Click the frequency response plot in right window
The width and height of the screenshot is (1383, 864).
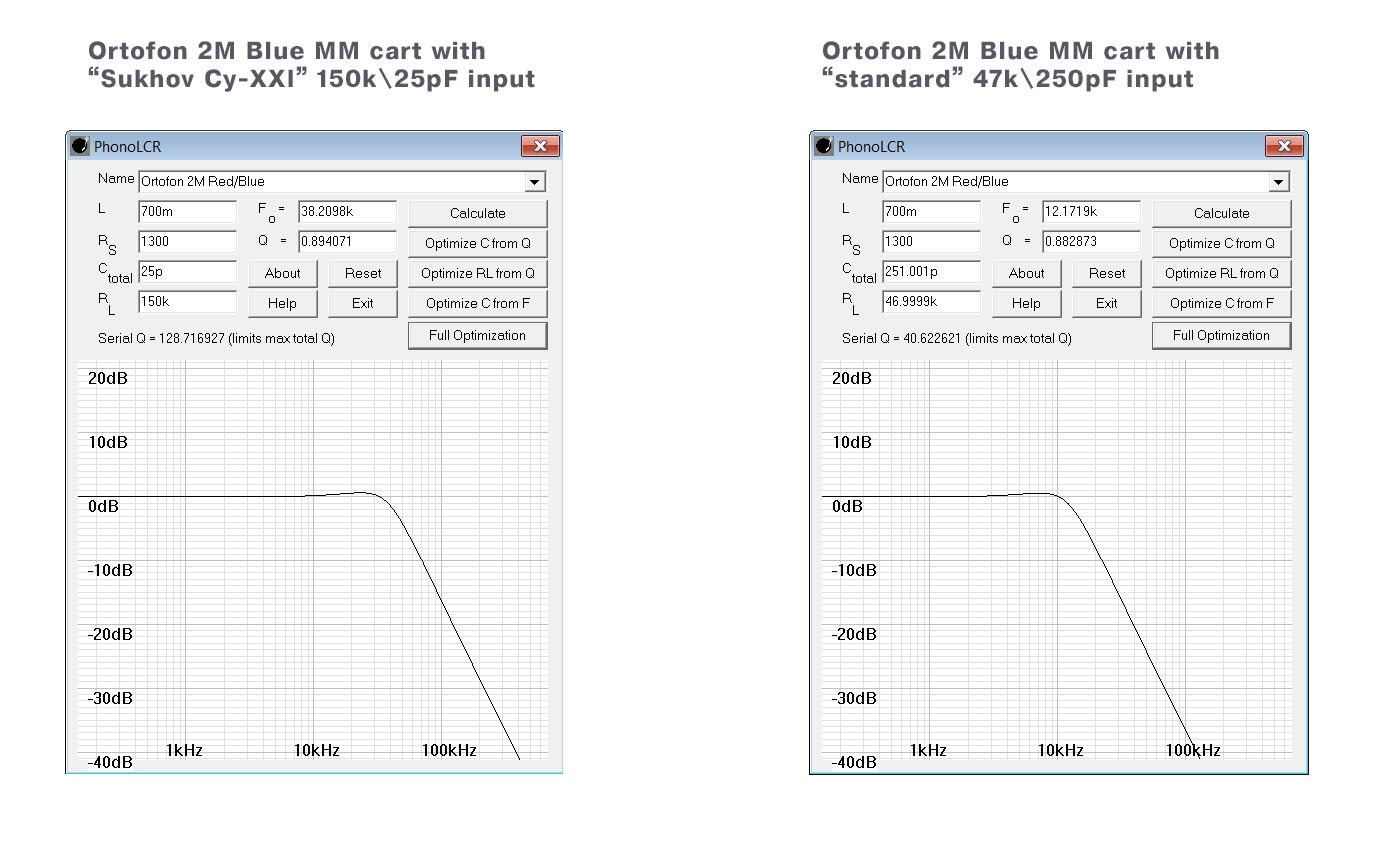click(x=1057, y=562)
